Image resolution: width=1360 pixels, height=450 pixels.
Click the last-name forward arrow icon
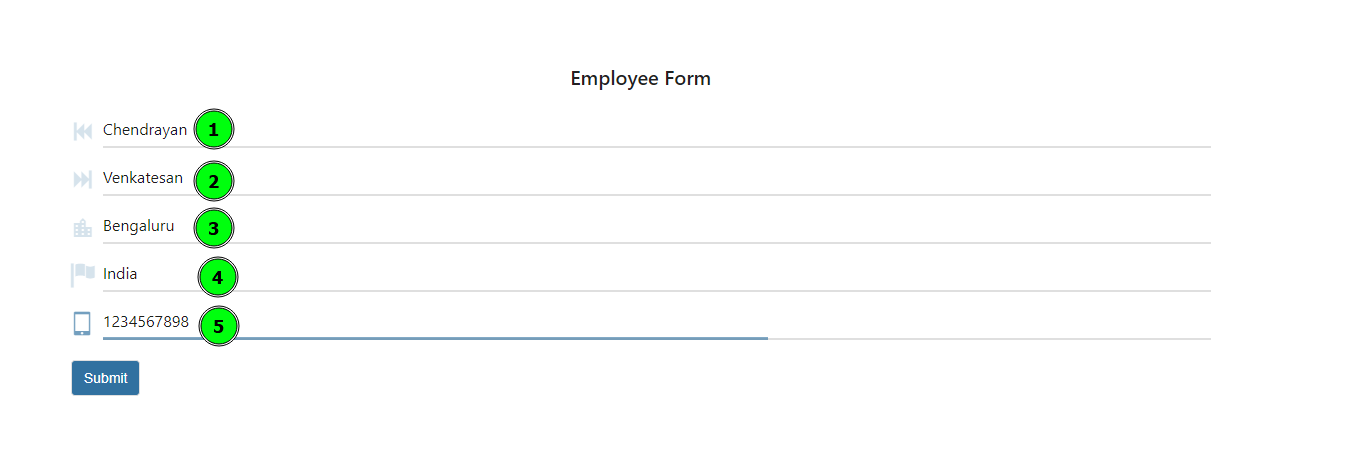[x=83, y=179]
